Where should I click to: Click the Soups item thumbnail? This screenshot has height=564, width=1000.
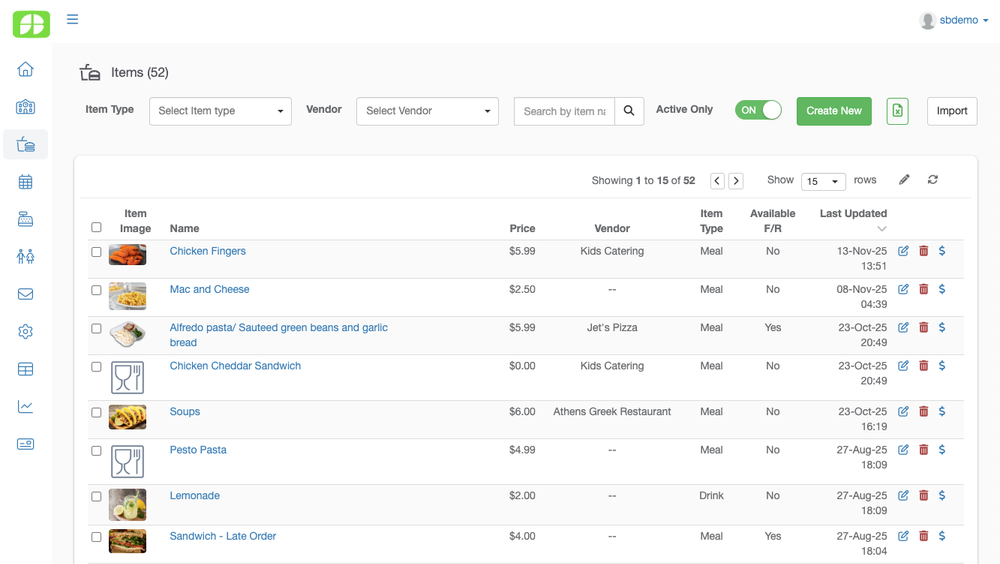[x=128, y=417]
